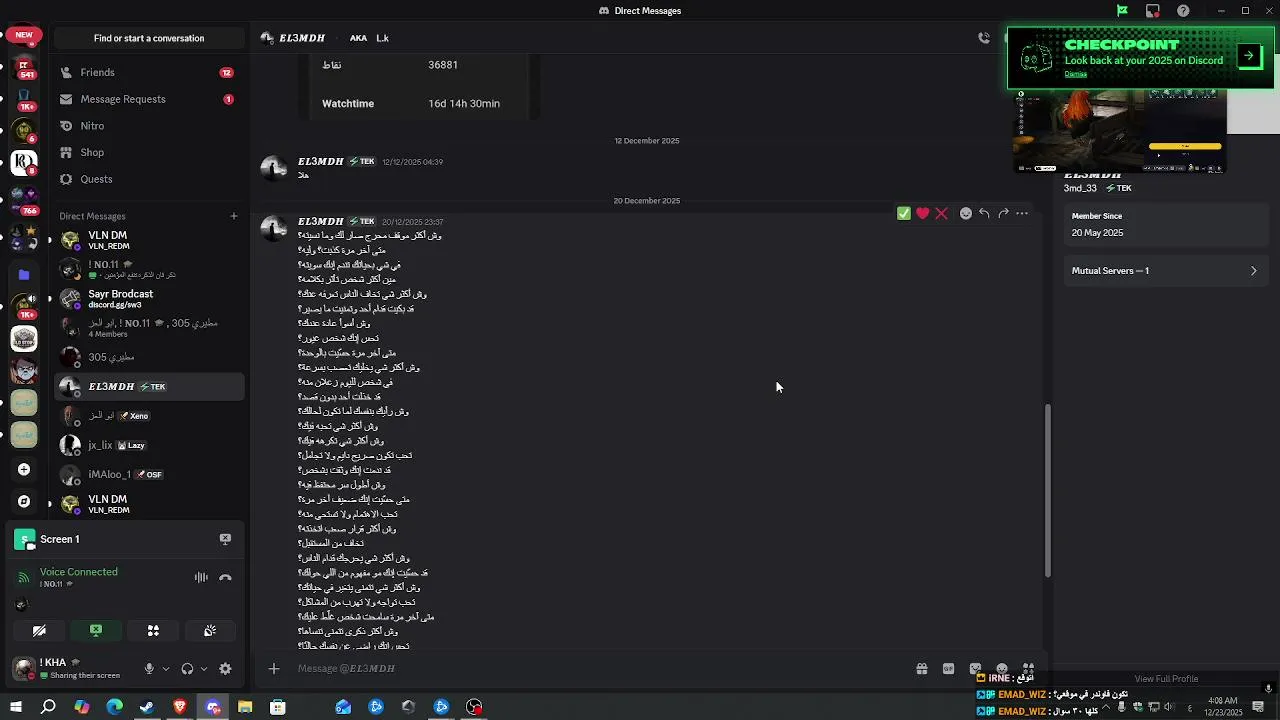Image resolution: width=1280 pixels, height=720 pixels.
Task: Disconnect from the voice call
Action: (226, 577)
